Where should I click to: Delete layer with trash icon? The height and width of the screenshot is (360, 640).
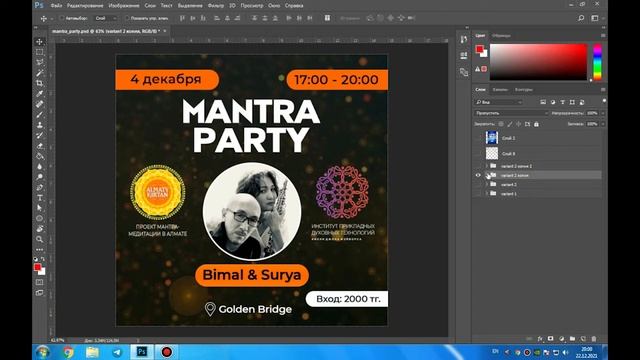pyautogui.click(x=594, y=339)
